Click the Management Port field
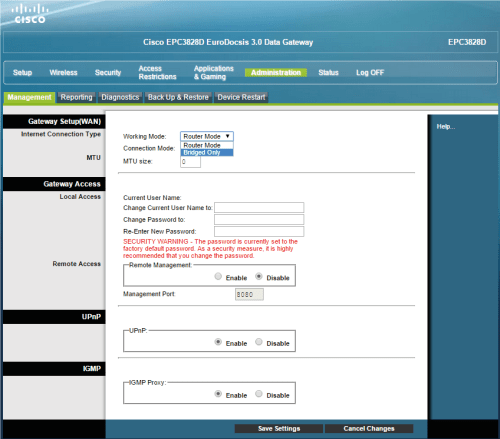This screenshot has width=500, height=439. point(249,294)
